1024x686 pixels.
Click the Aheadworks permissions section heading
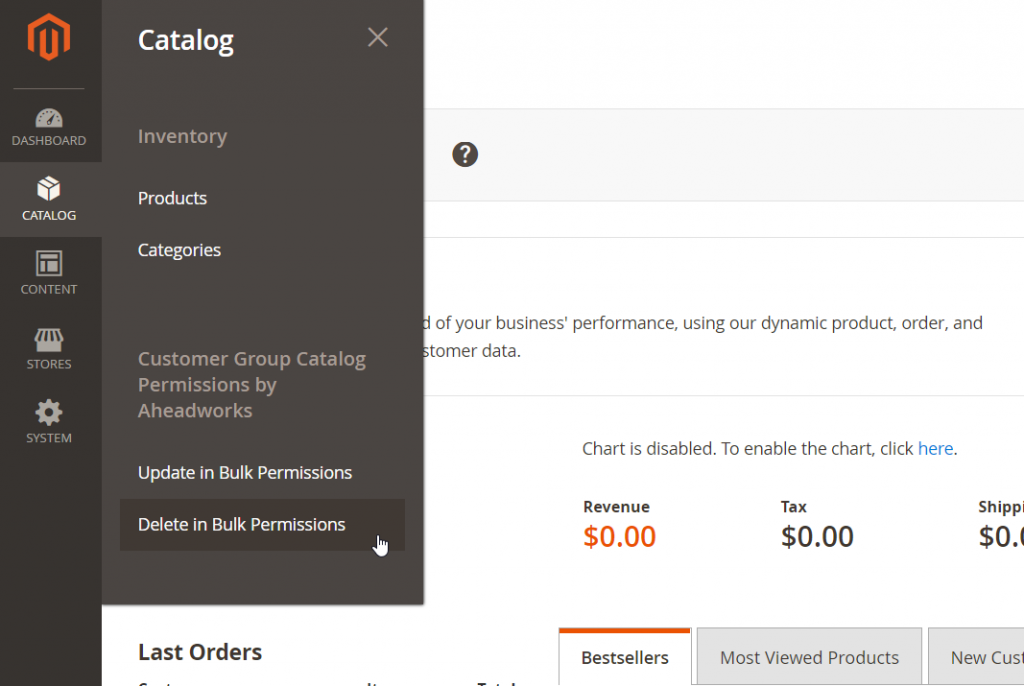pos(252,384)
